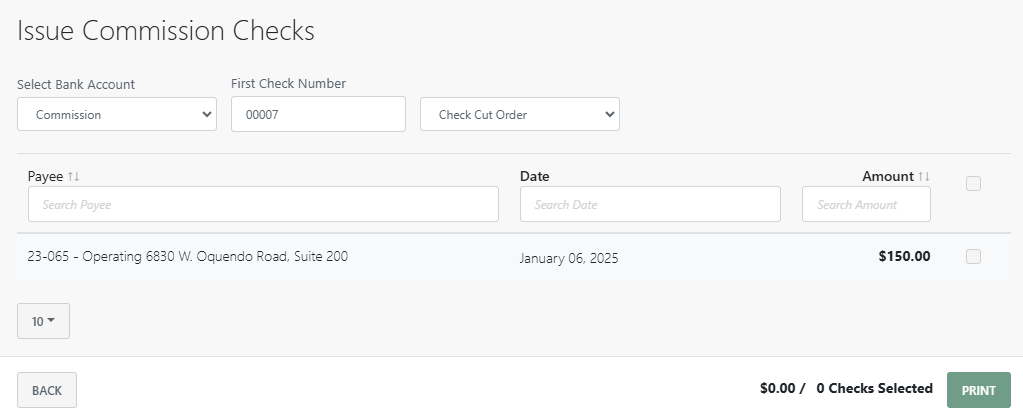Screen dimensions: 1023x417
Task: Open the Check Cut Order dropdown
Action: [x=519, y=114]
